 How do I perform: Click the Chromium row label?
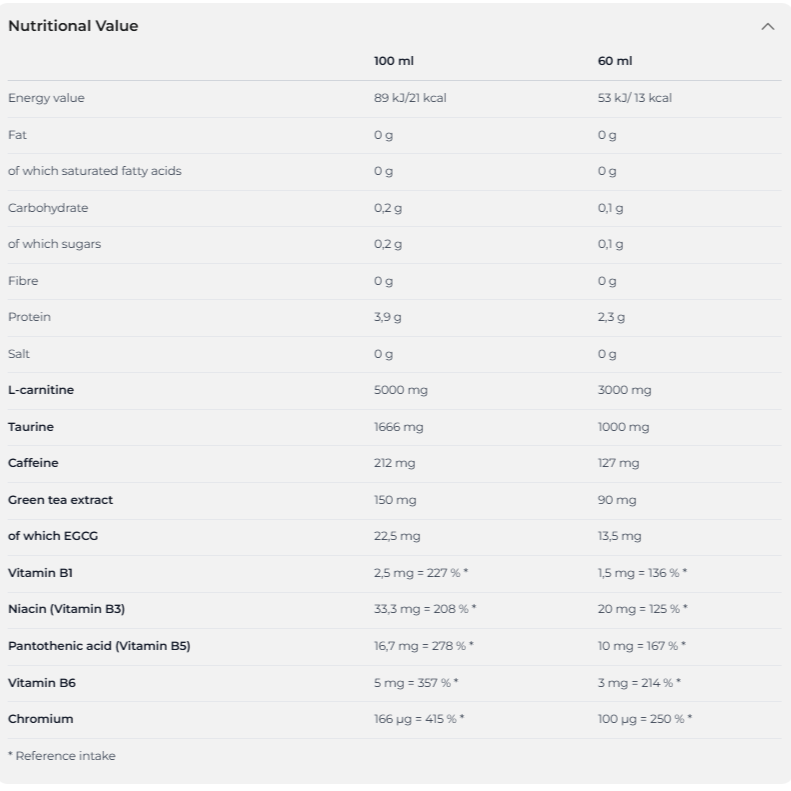click(x=41, y=719)
